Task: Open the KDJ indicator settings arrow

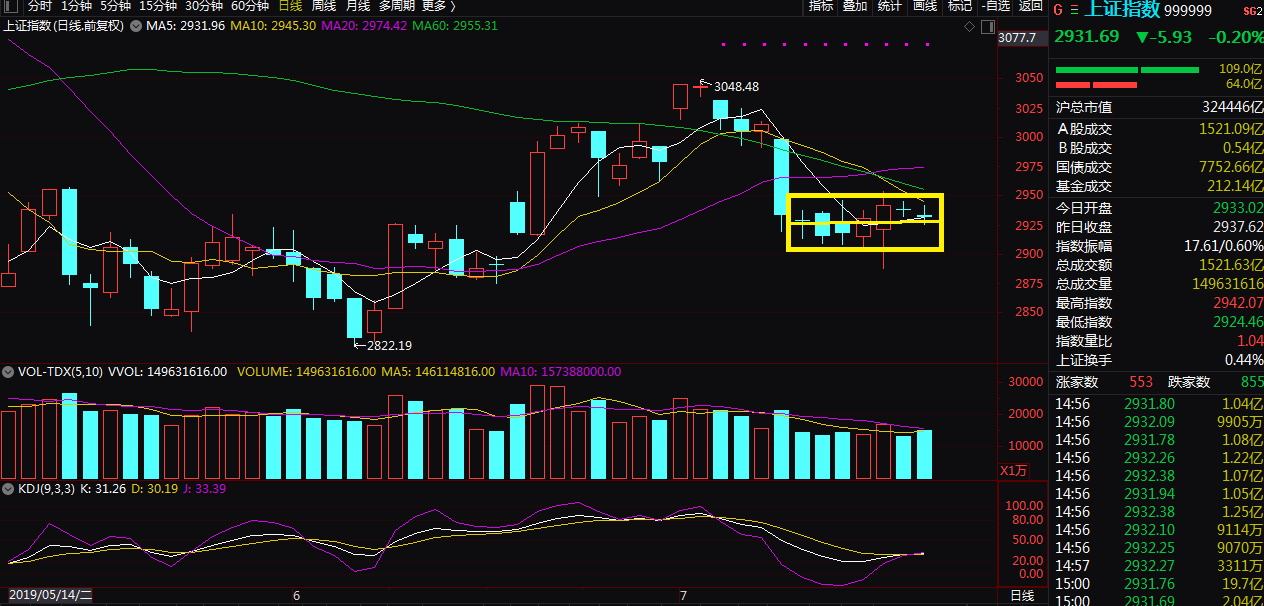Action: tap(8, 489)
